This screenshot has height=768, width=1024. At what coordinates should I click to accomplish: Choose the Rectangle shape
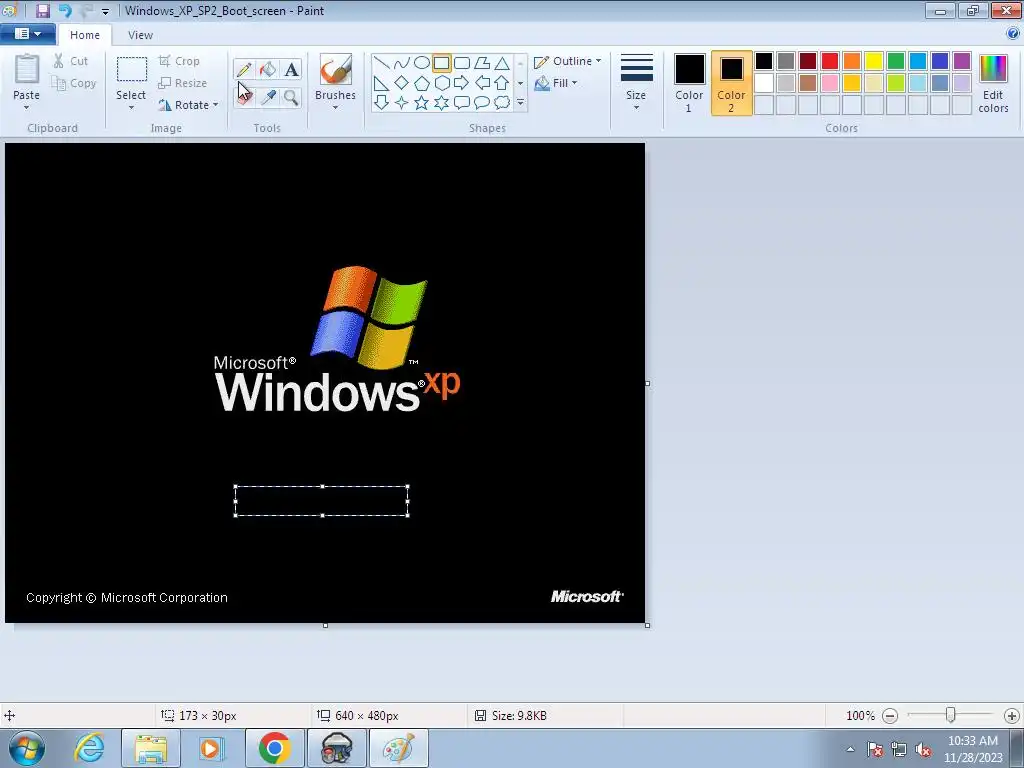coord(441,63)
